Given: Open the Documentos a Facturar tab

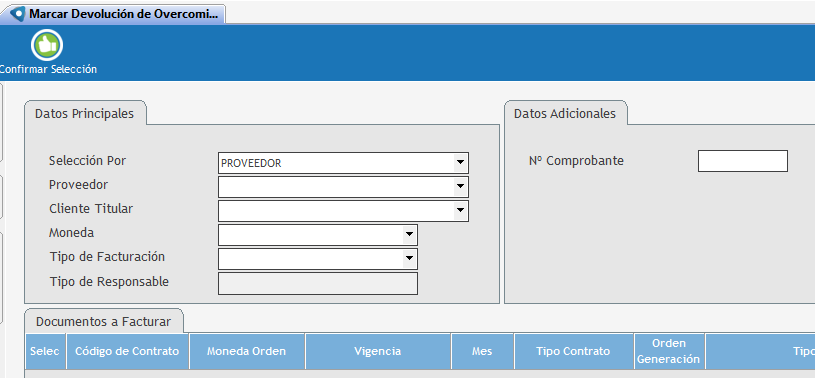Looking at the screenshot, I should pos(103,321).
